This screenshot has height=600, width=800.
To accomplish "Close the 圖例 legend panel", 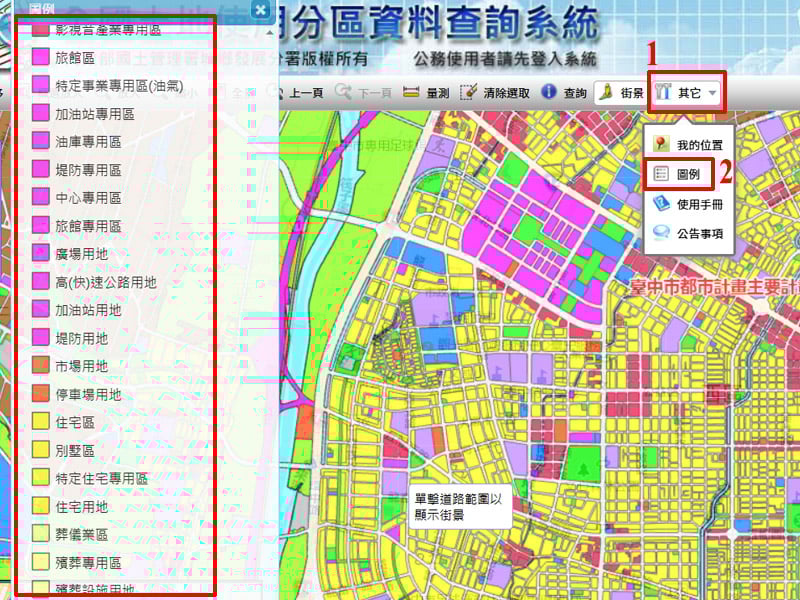I will pyautogui.click(x=260, y=10).
